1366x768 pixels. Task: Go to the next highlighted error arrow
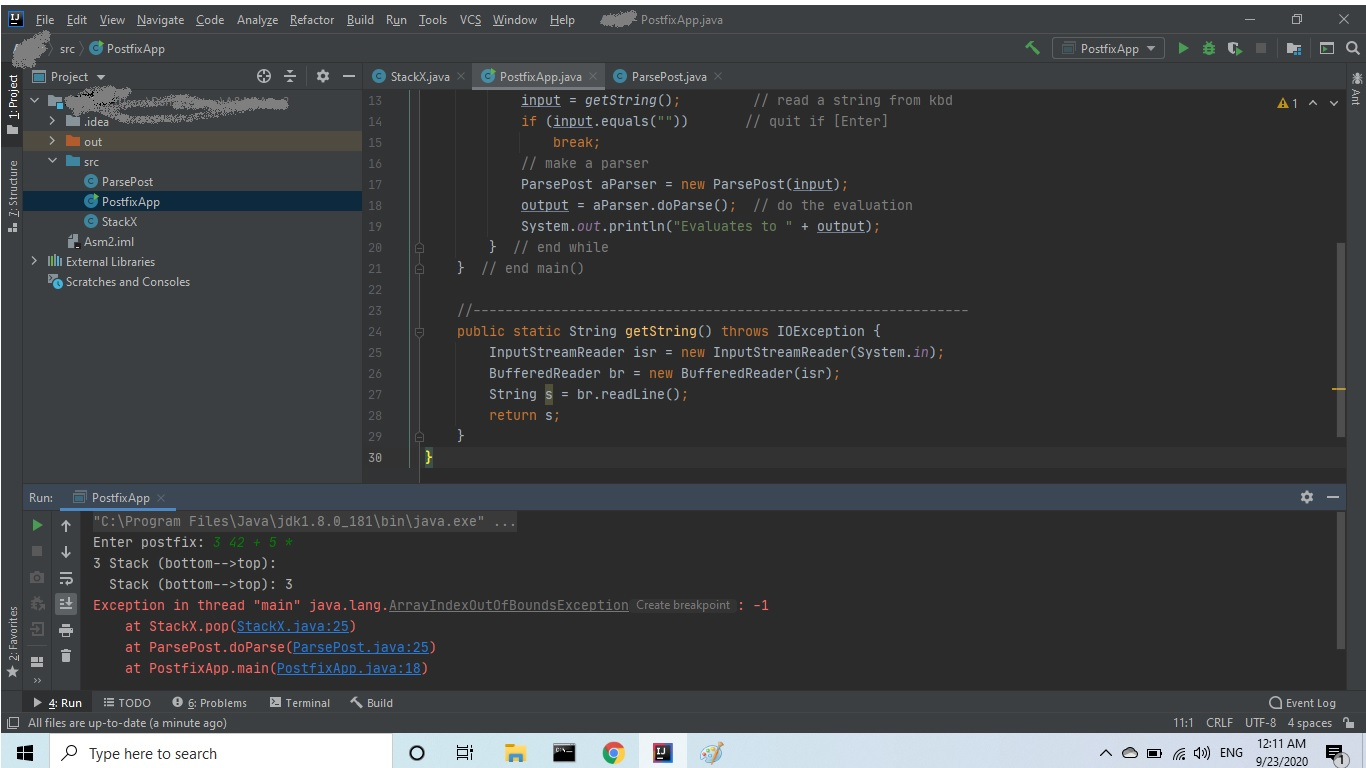point(1334,103)
